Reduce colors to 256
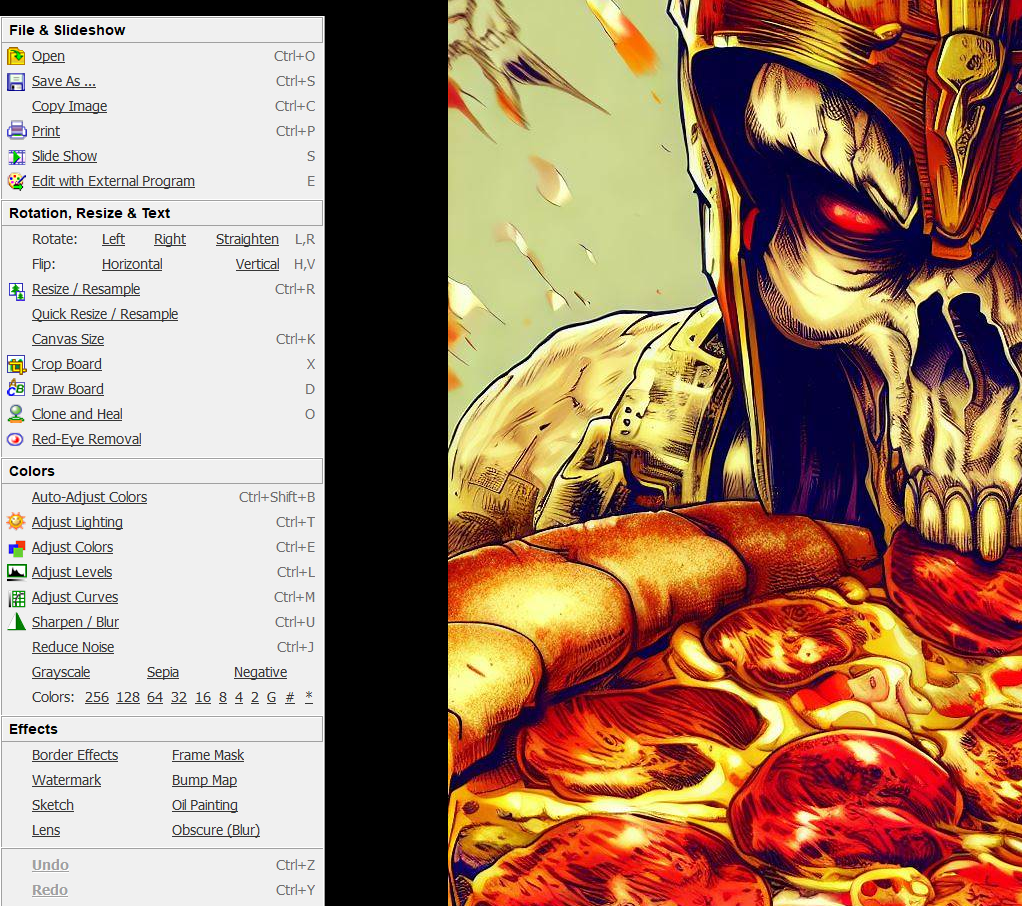This screenshot has width=1022, height=906. (97, 697)
